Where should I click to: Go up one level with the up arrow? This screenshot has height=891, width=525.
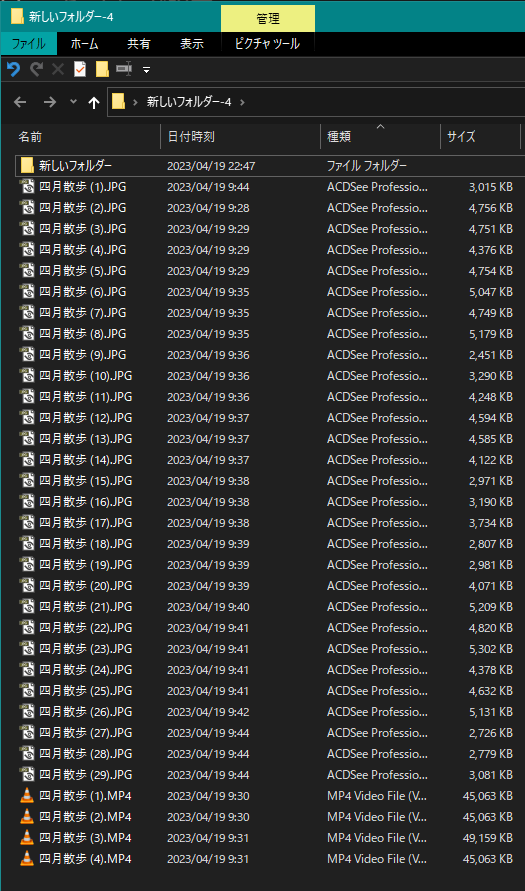[94, 102]
